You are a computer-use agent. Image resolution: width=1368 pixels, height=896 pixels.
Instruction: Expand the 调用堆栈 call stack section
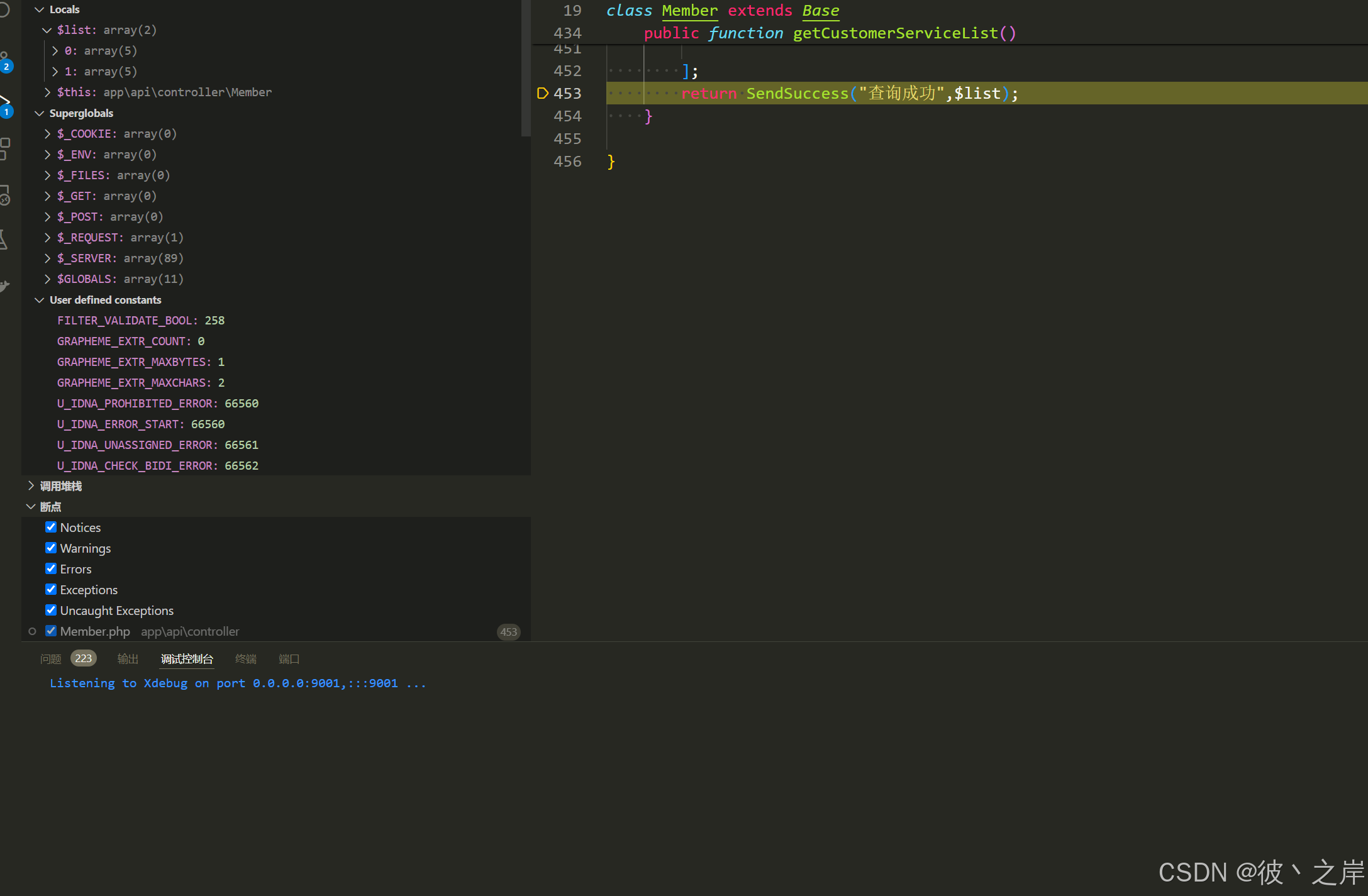31,485
